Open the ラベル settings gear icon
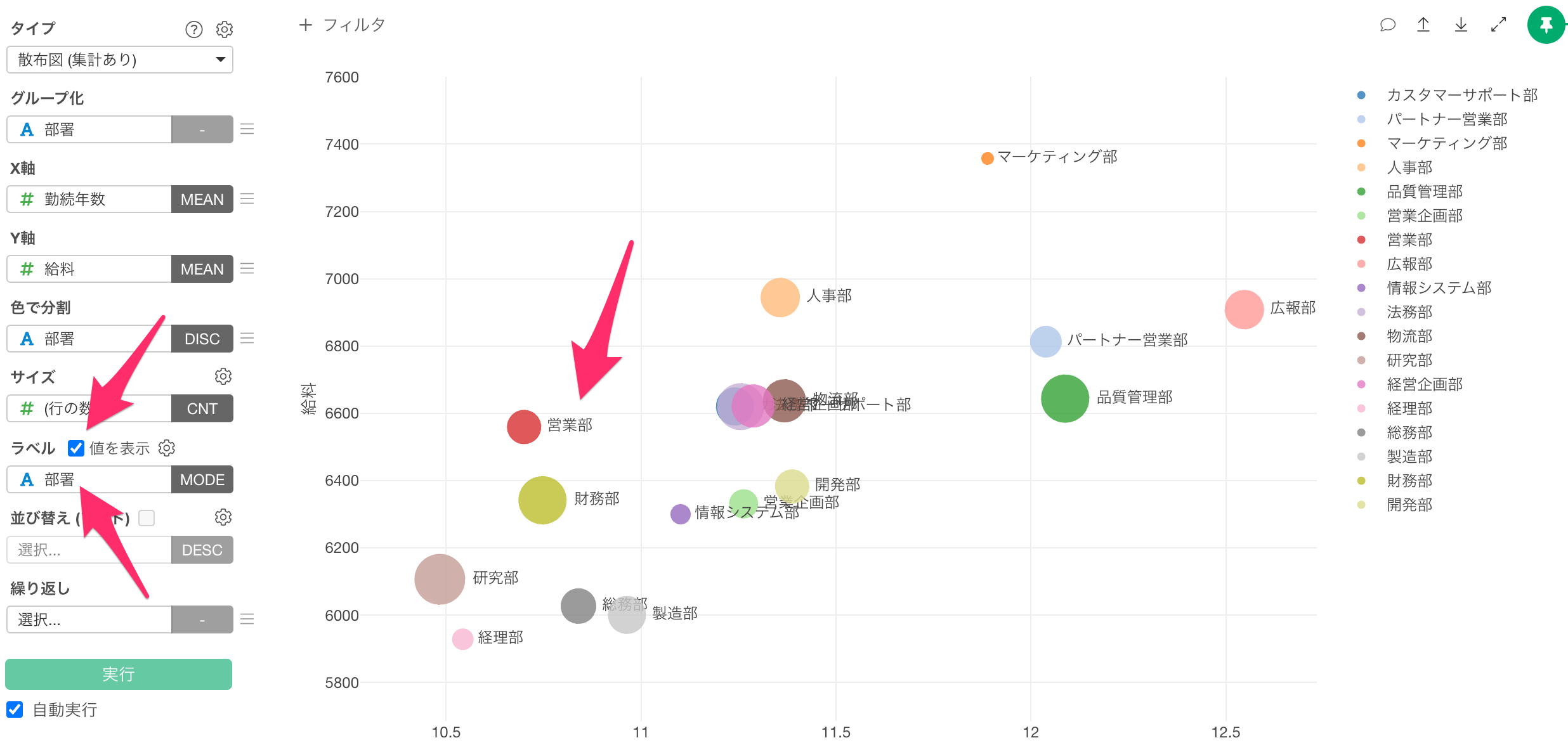This screenshot has width=1568, height=752. click(x=167, y=448)
